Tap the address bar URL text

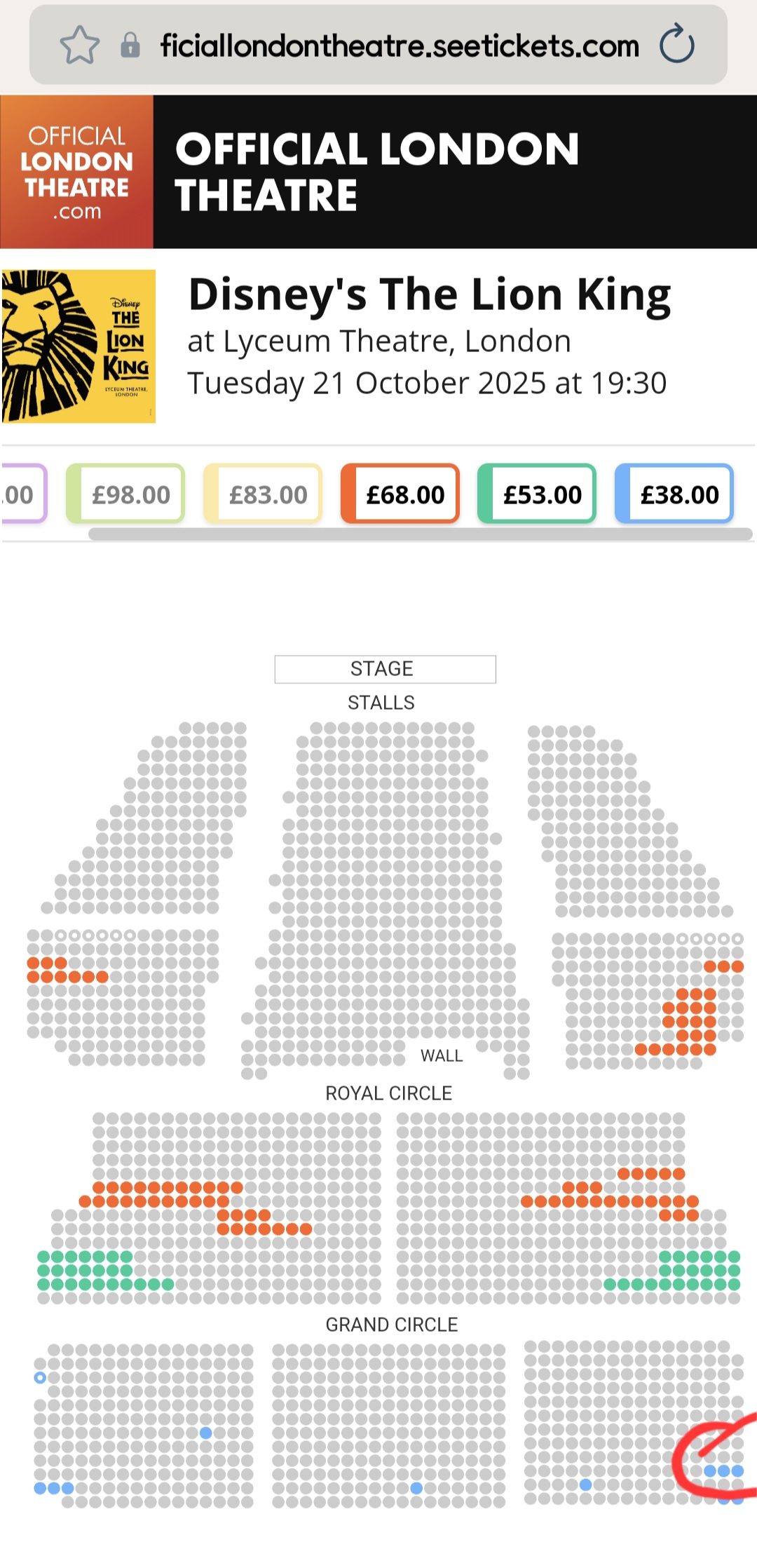400,46
